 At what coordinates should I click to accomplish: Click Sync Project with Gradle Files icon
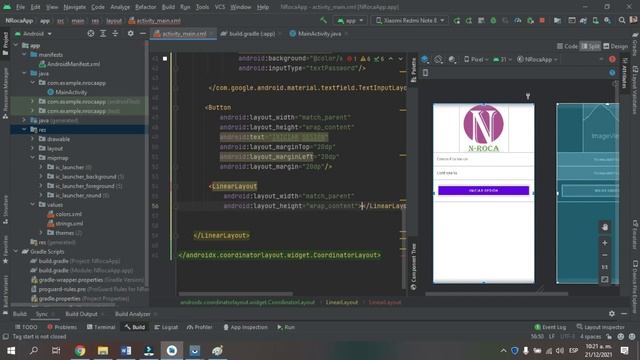tap(584, 20)
